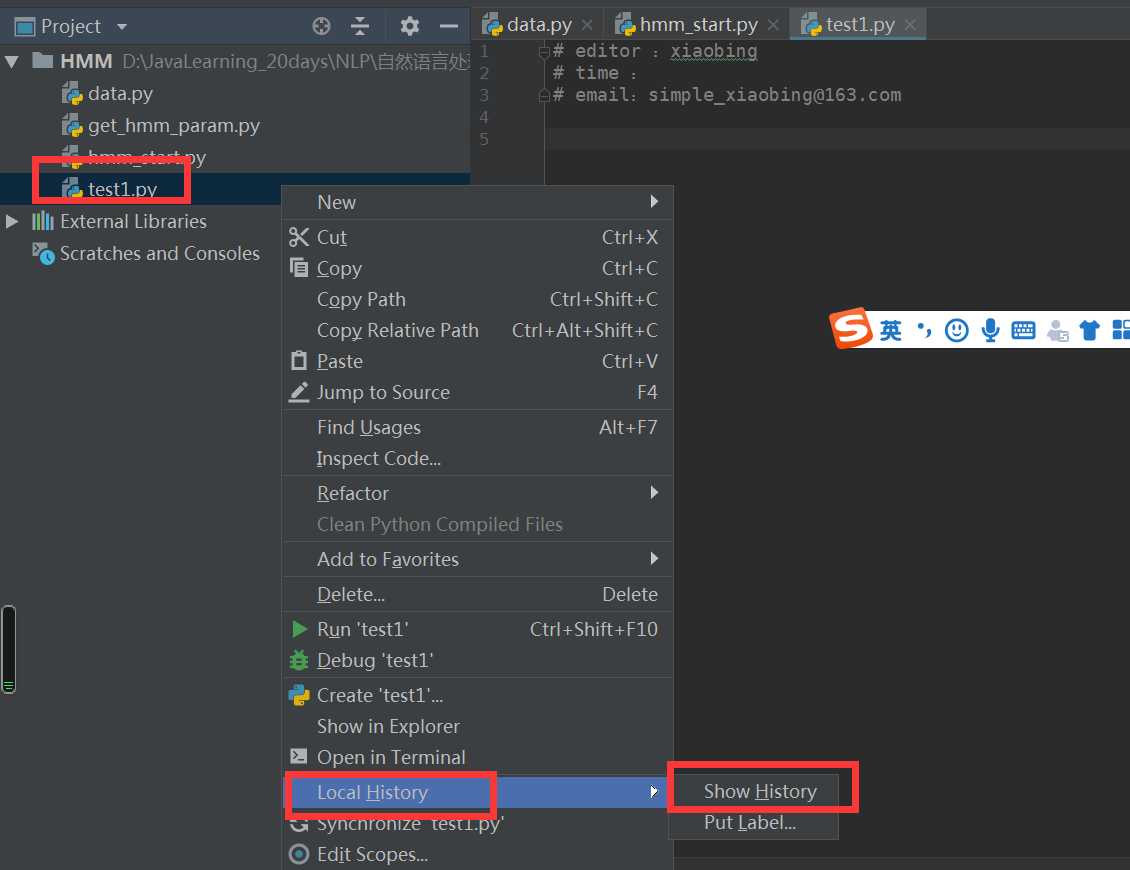Image resolution: width=1130 pixels, height=870 pixels.
Task: Open Sogou soft keyboard icon
Action: pos(1023,331)
